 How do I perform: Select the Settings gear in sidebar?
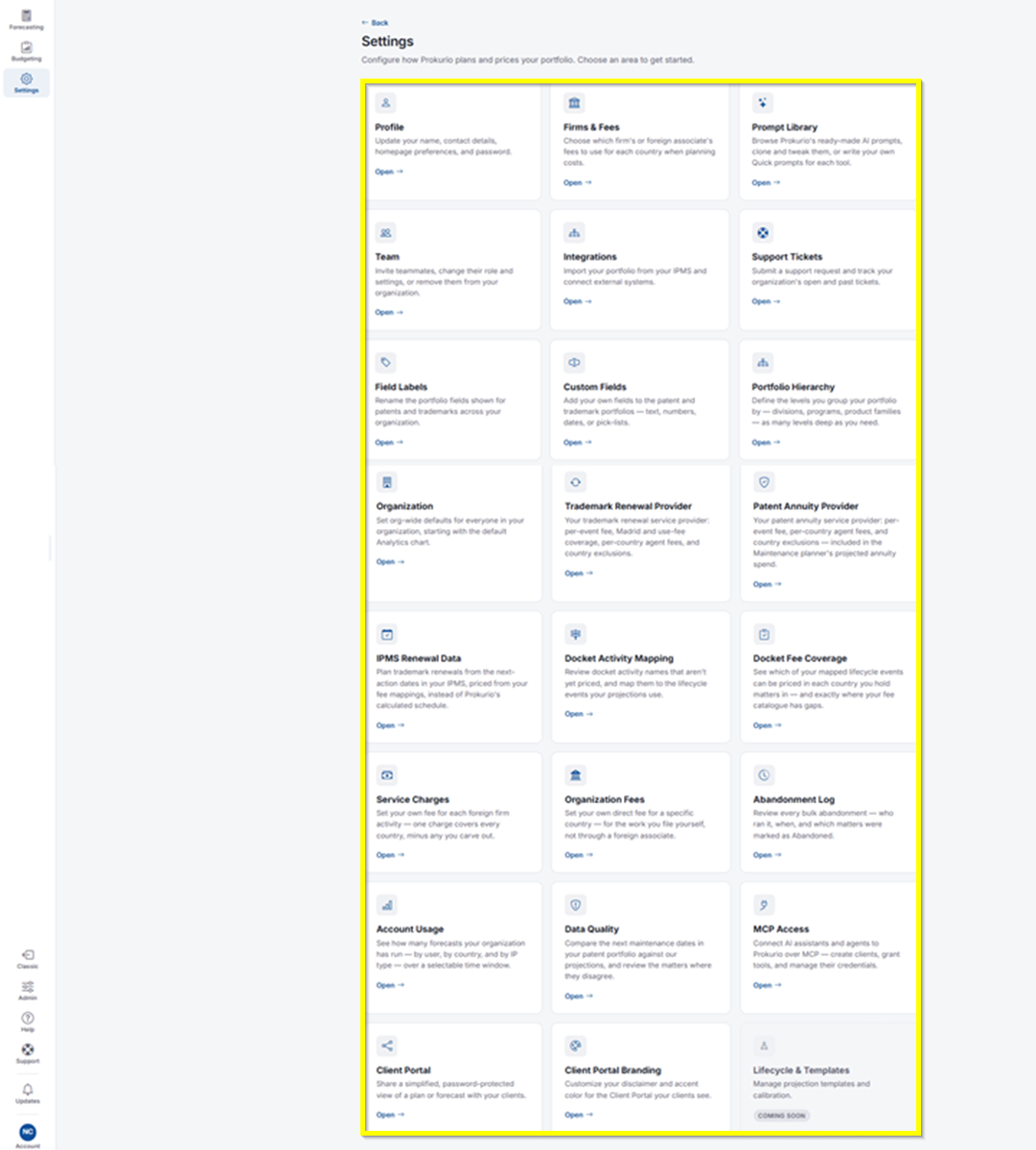(26, 82)
